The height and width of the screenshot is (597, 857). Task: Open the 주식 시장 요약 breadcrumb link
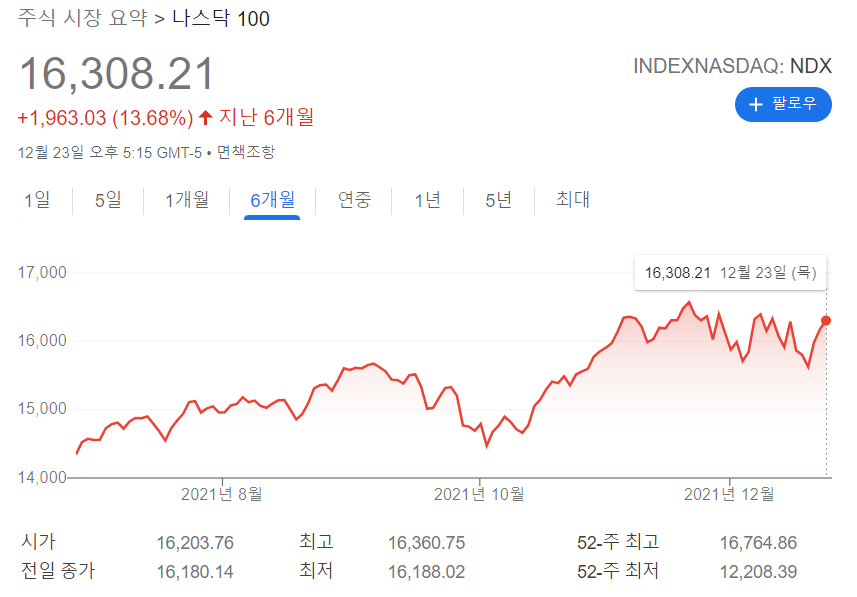83,18
